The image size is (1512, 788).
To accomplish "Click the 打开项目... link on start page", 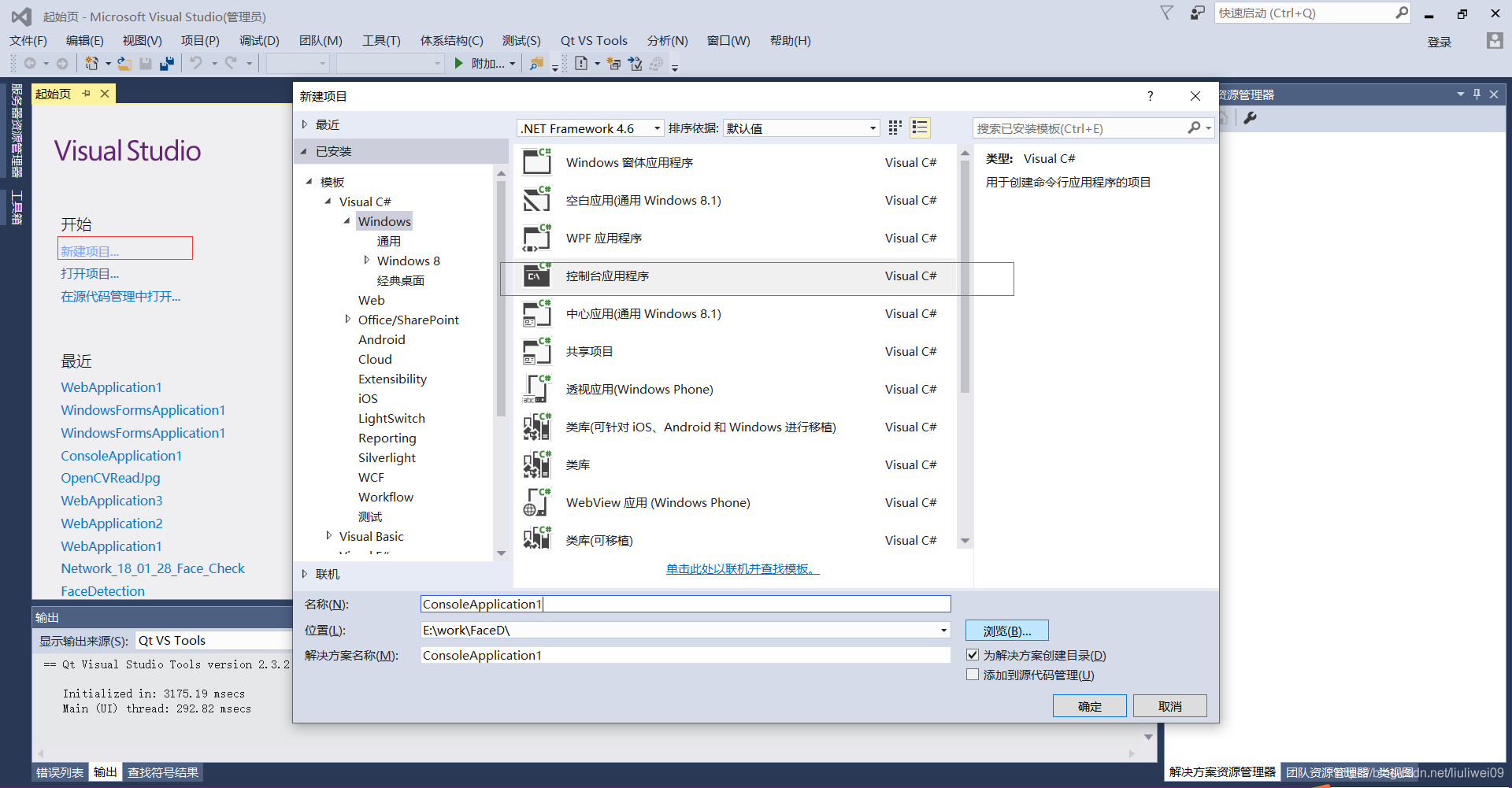I will [90, 273].
